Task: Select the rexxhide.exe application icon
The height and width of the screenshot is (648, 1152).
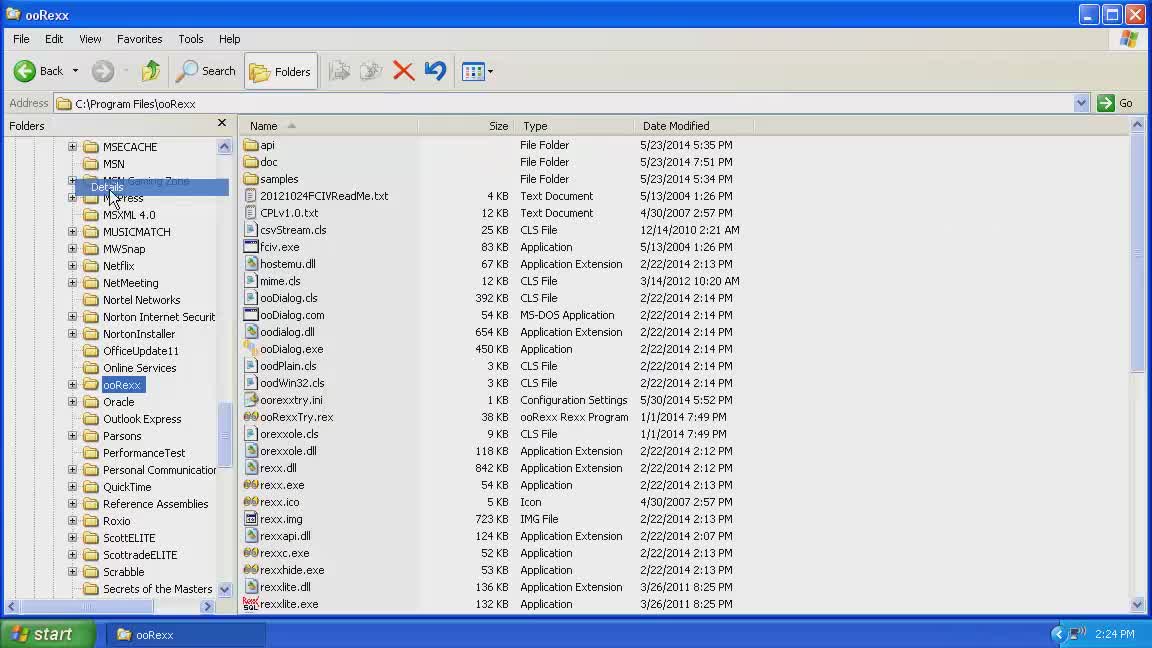Action: click(251, 569)
